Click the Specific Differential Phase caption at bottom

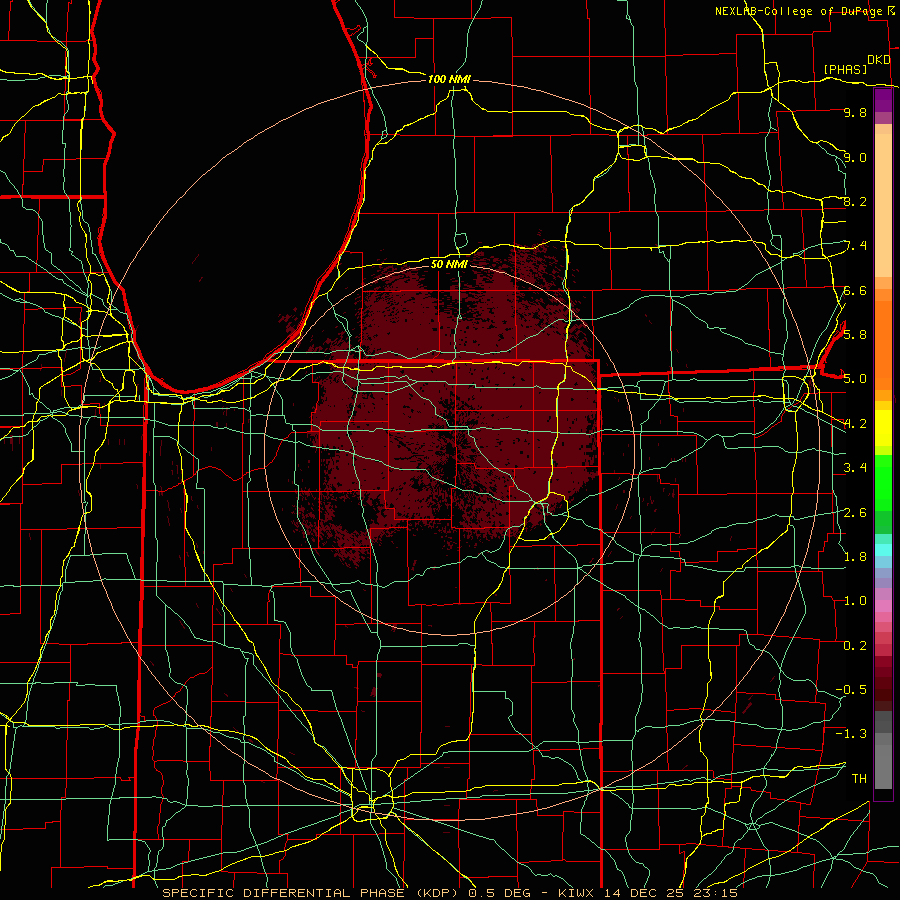click(449, 893)
